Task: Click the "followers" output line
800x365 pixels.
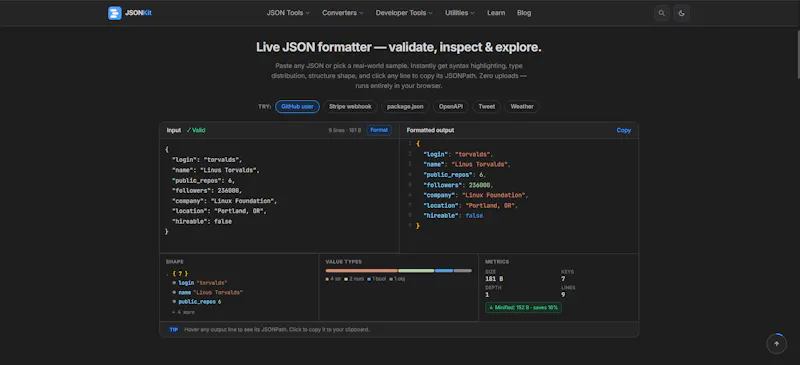Action: click(x=519, y=185)
